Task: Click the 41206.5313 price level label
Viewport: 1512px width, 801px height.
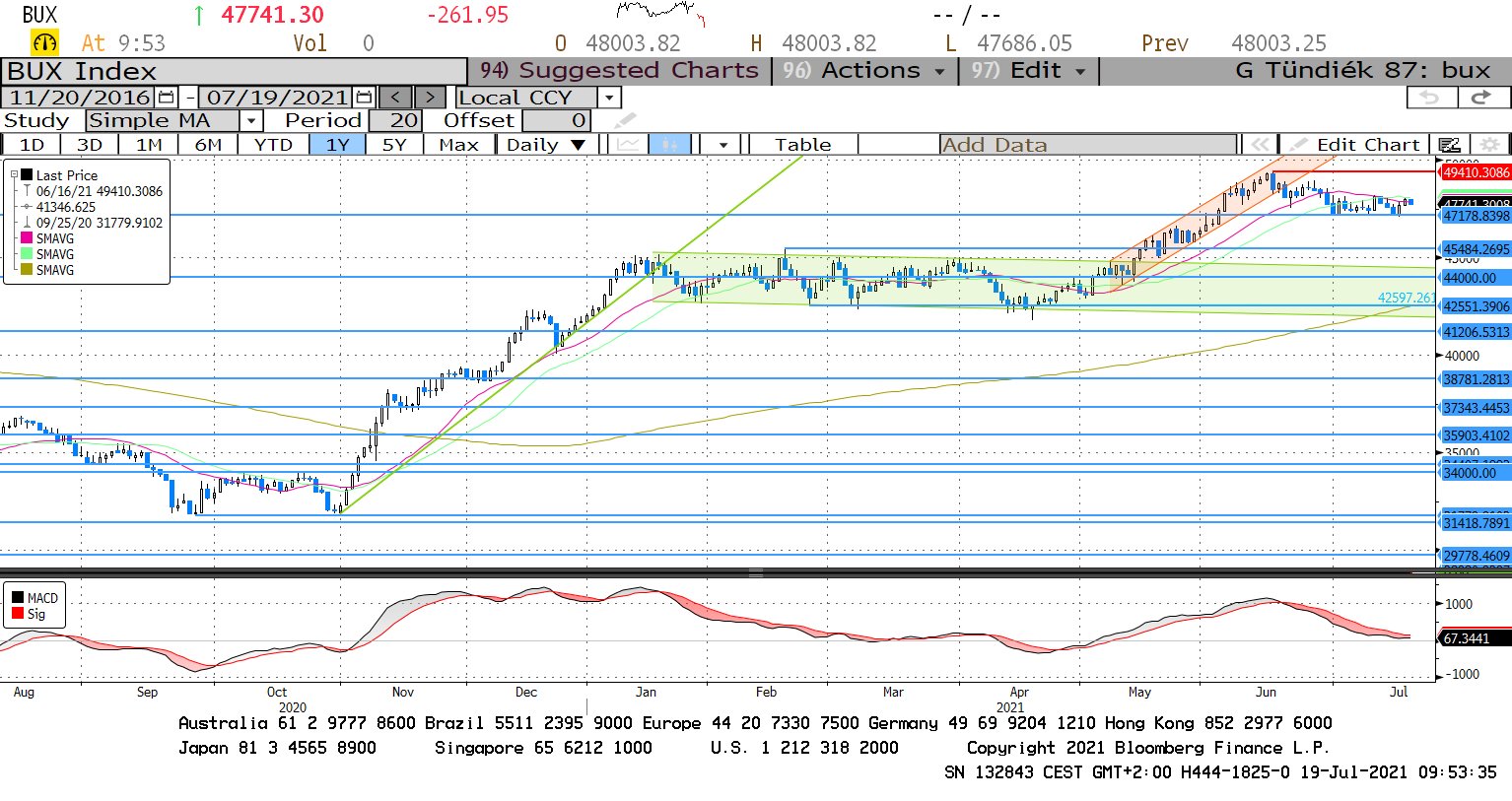Action: coord(1476,332)
